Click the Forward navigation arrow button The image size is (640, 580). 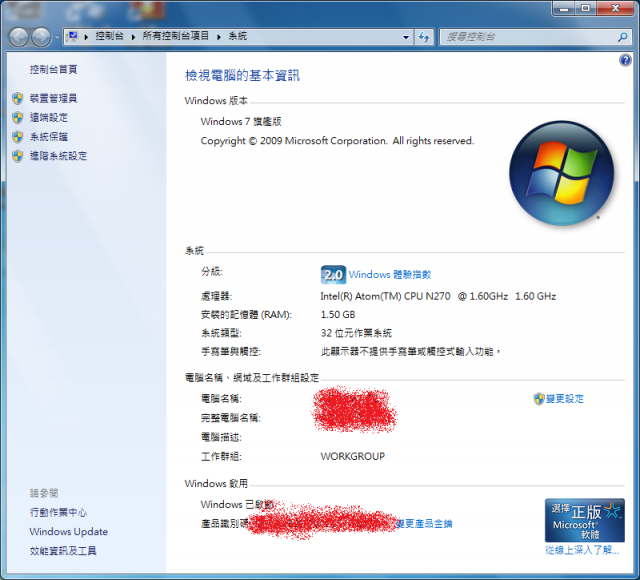pos(41,37)
